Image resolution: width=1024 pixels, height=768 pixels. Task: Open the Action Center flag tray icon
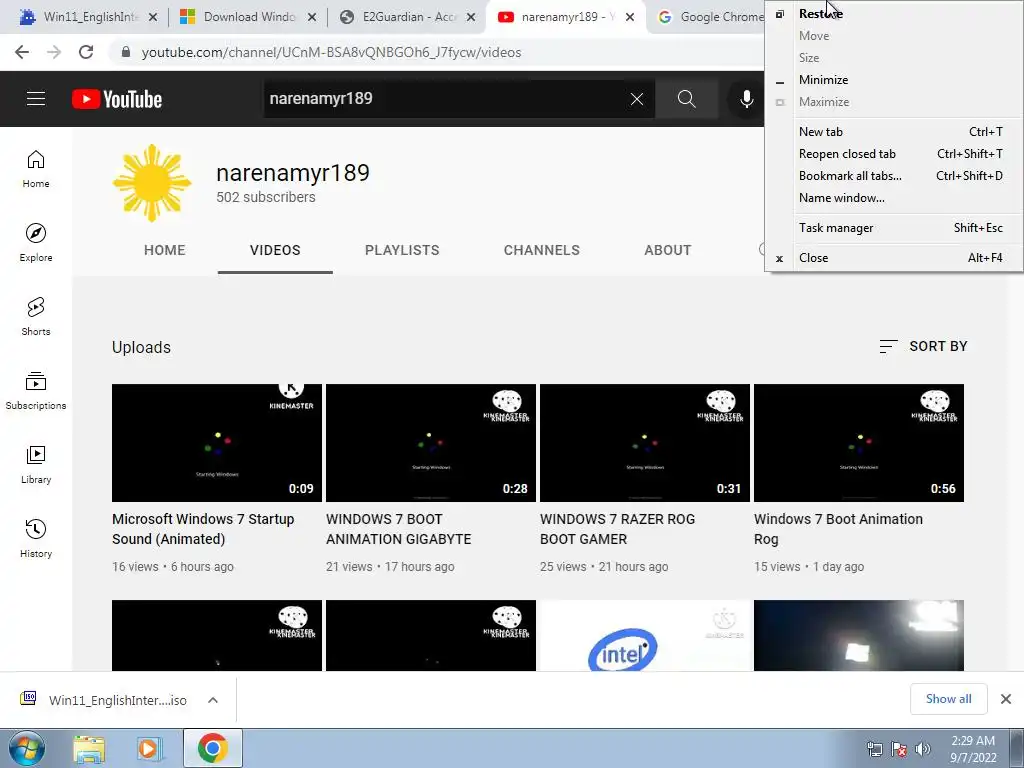899,749
